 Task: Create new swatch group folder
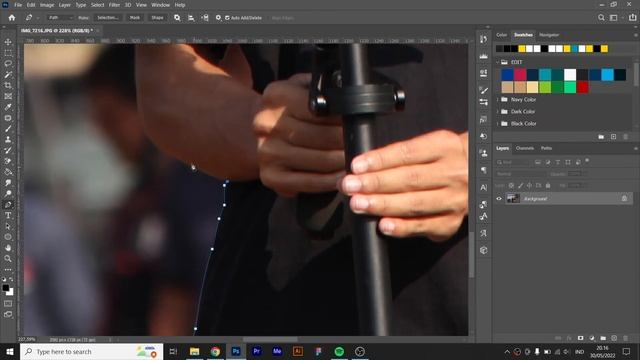click(601, 137)
